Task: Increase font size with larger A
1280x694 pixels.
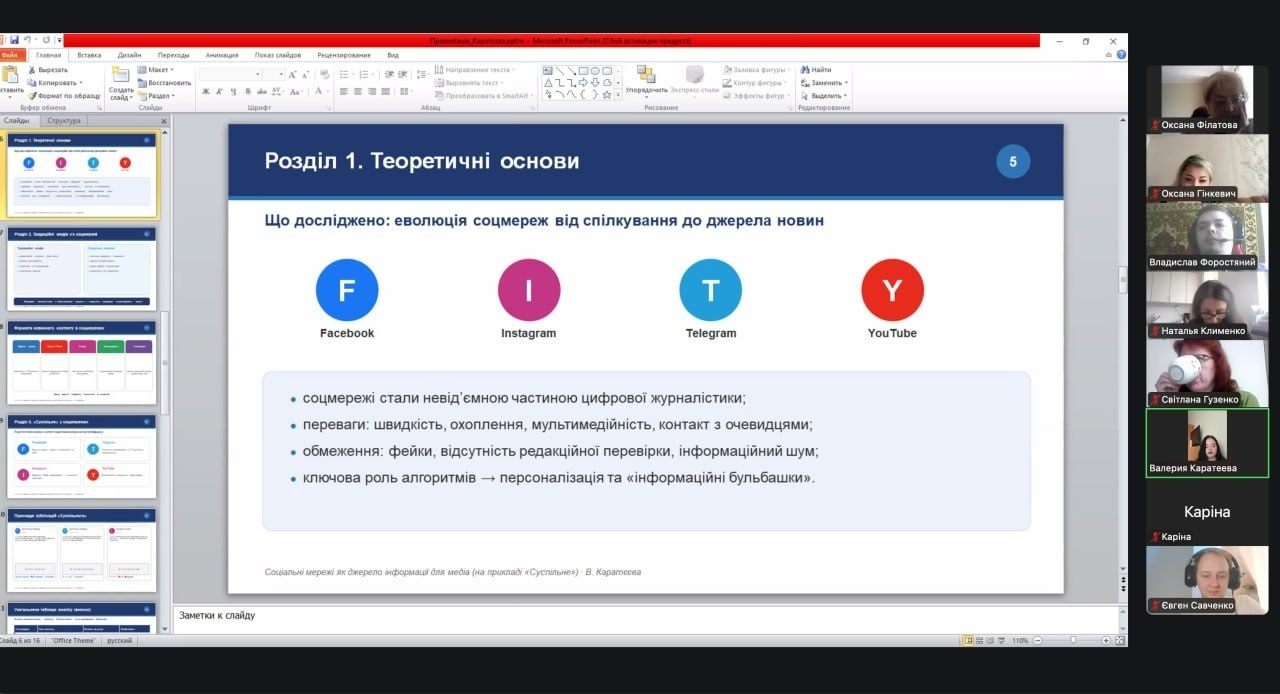Action: (x=293, y=74)
